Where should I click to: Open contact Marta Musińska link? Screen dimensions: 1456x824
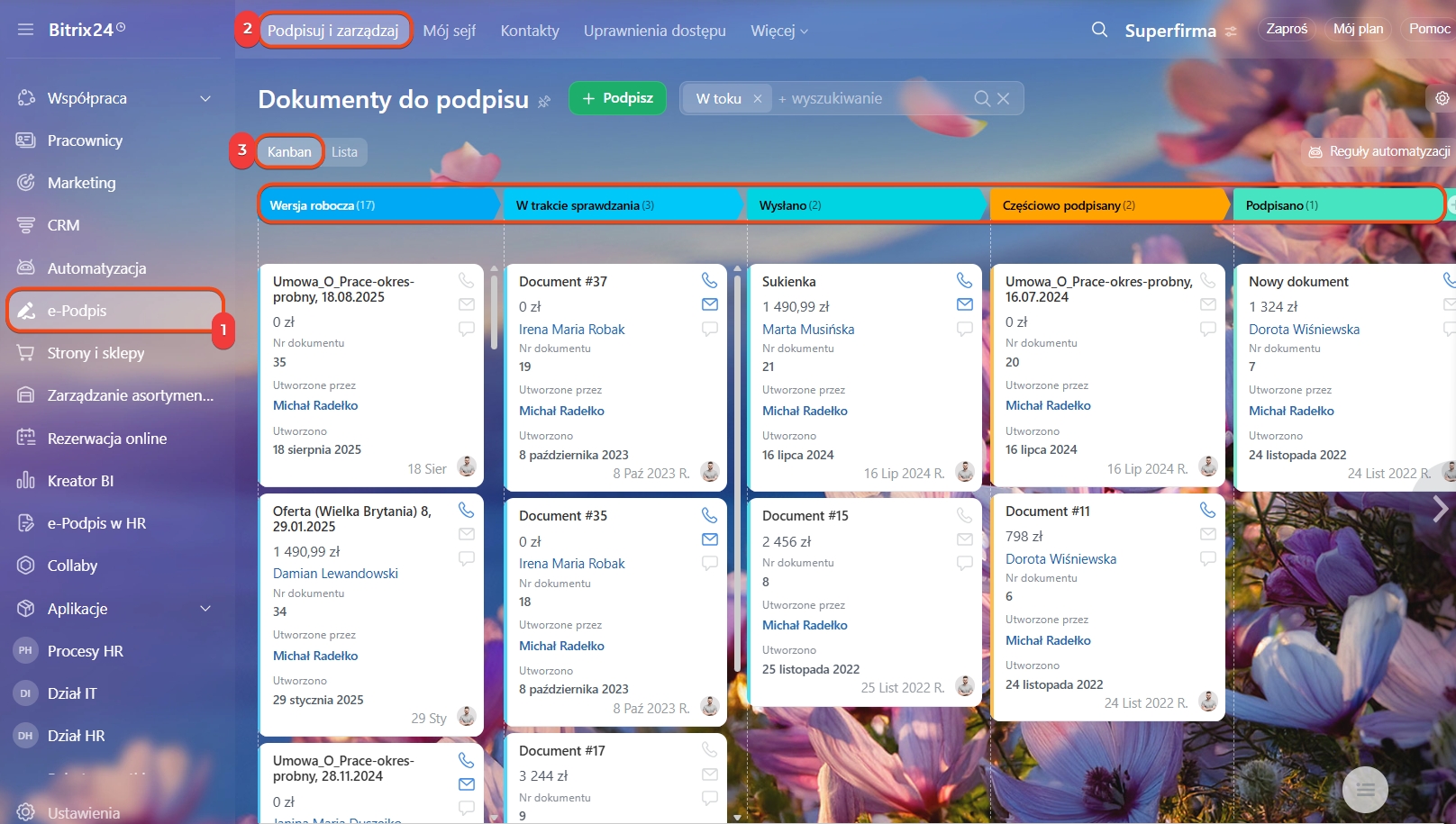pos(808,330)
